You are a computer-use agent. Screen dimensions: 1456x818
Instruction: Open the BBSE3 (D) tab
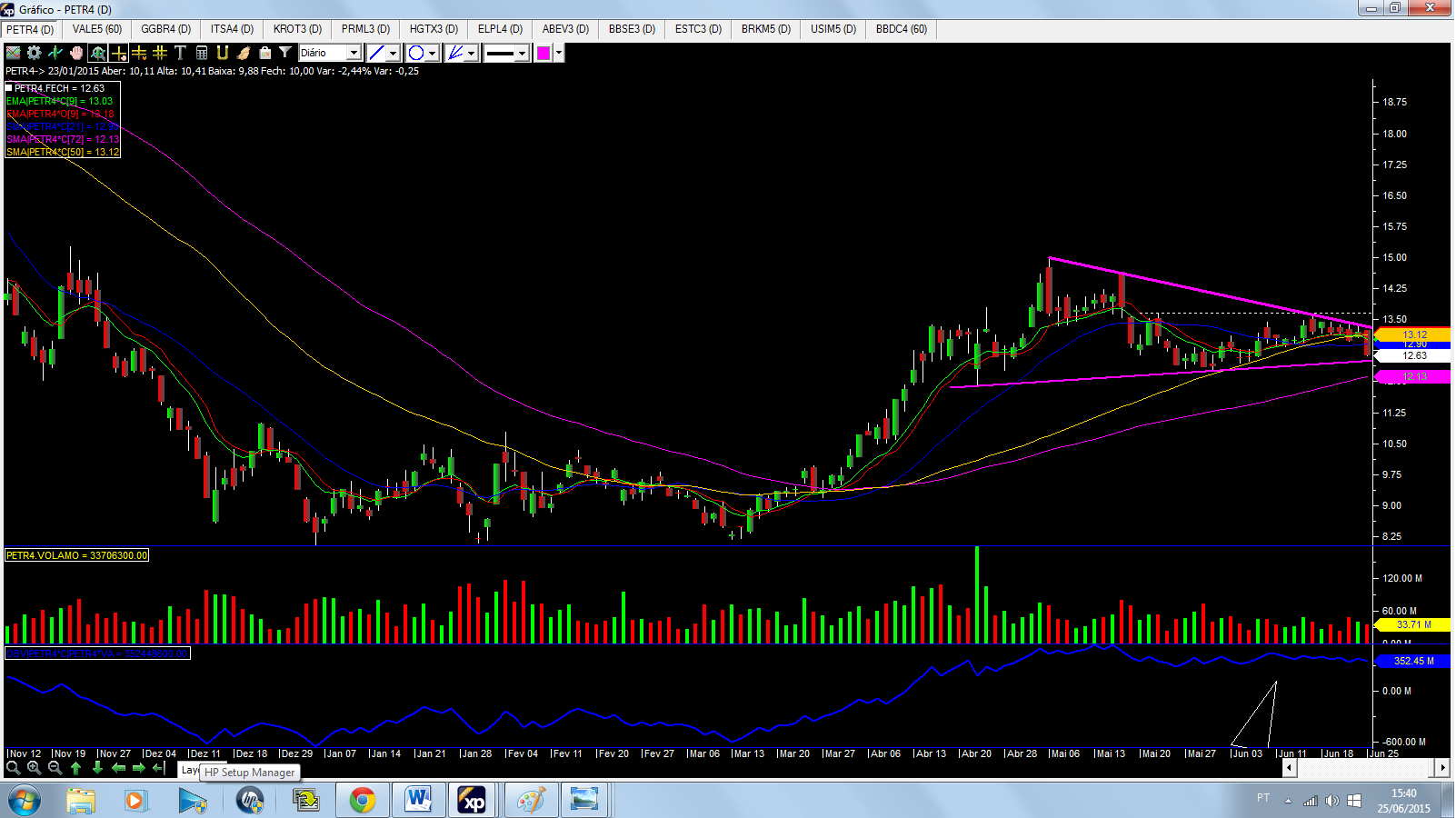(x=633, y=29)
